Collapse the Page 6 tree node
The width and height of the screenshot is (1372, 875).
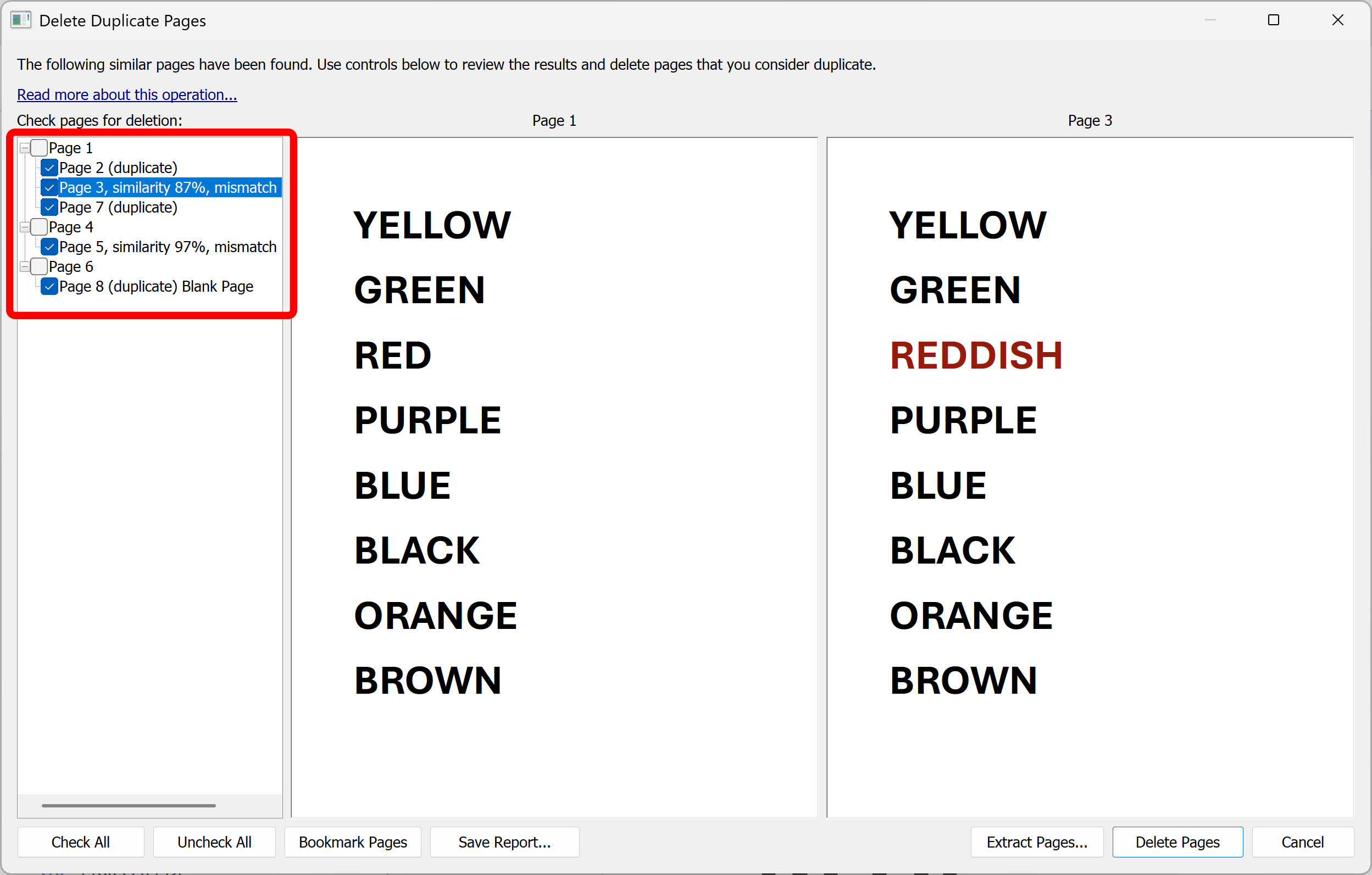(24, 266)
